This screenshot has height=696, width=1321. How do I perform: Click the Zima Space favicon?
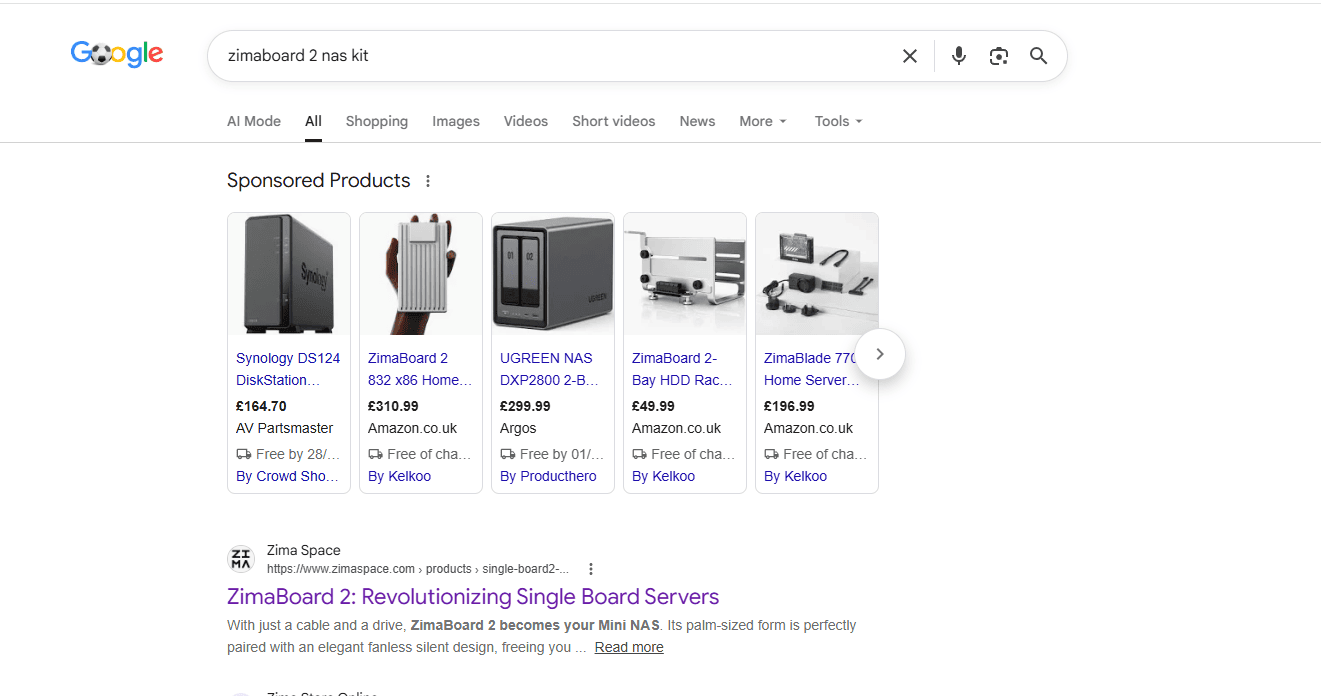[x=241, y=559]
